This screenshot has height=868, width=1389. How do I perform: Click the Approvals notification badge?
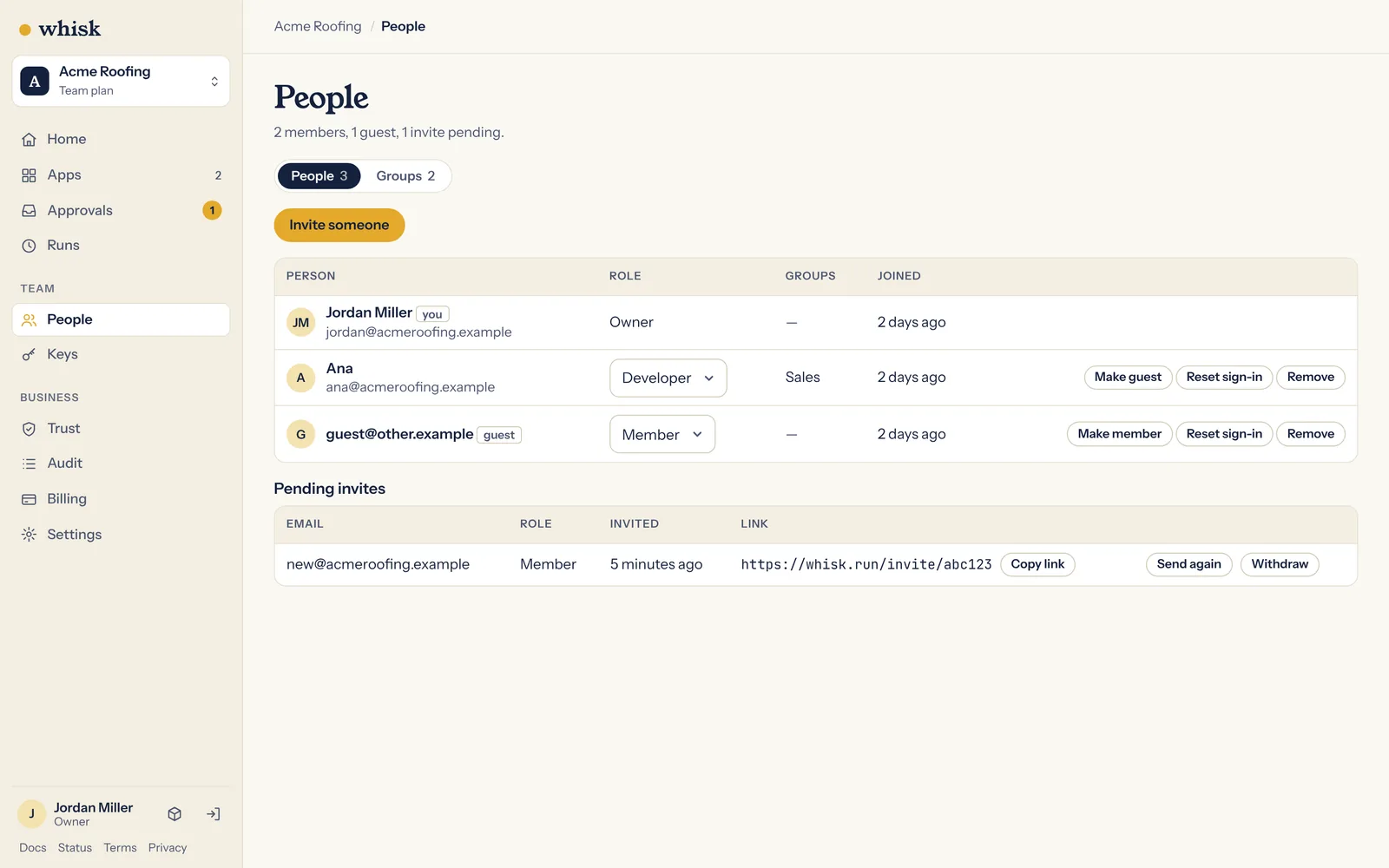click(x=212, y=211)
